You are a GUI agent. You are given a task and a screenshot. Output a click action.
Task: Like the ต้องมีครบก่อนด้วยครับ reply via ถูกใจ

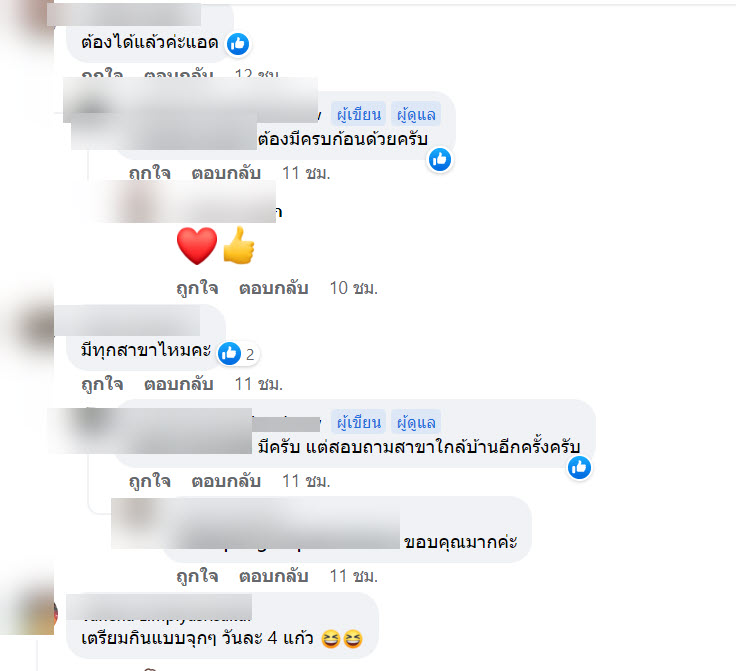(x=150, y=173)
